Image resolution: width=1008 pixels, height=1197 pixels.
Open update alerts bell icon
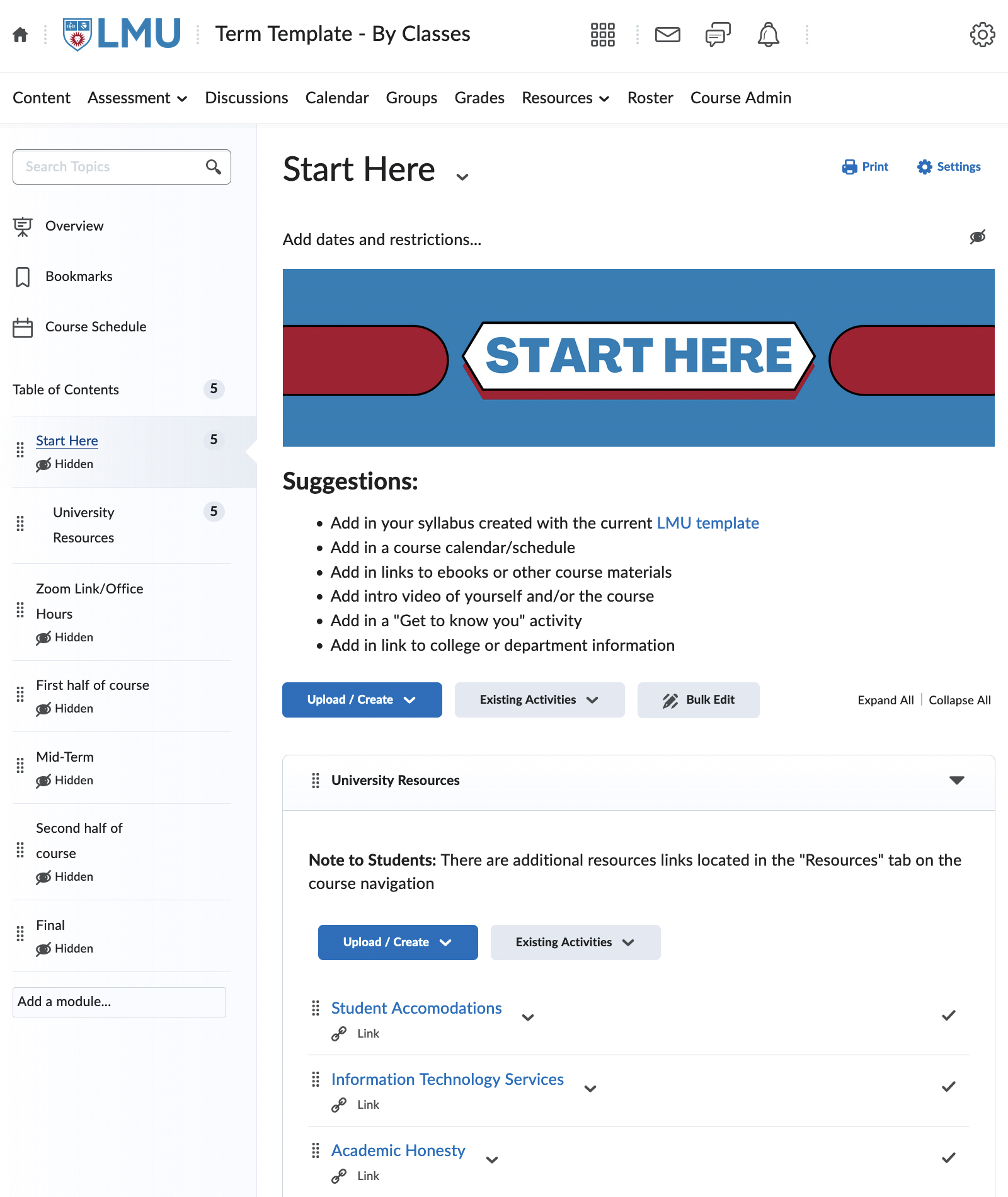point(768,35)
